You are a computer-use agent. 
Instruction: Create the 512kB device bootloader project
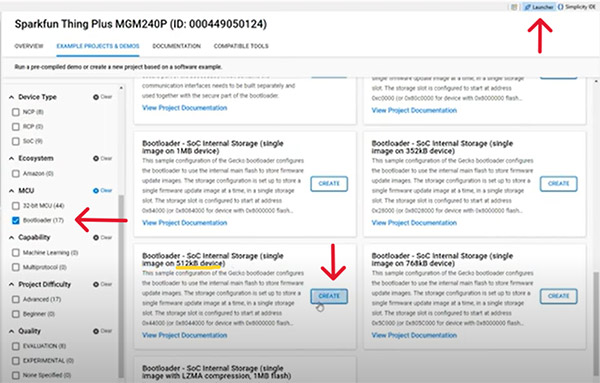coord(329,296)
